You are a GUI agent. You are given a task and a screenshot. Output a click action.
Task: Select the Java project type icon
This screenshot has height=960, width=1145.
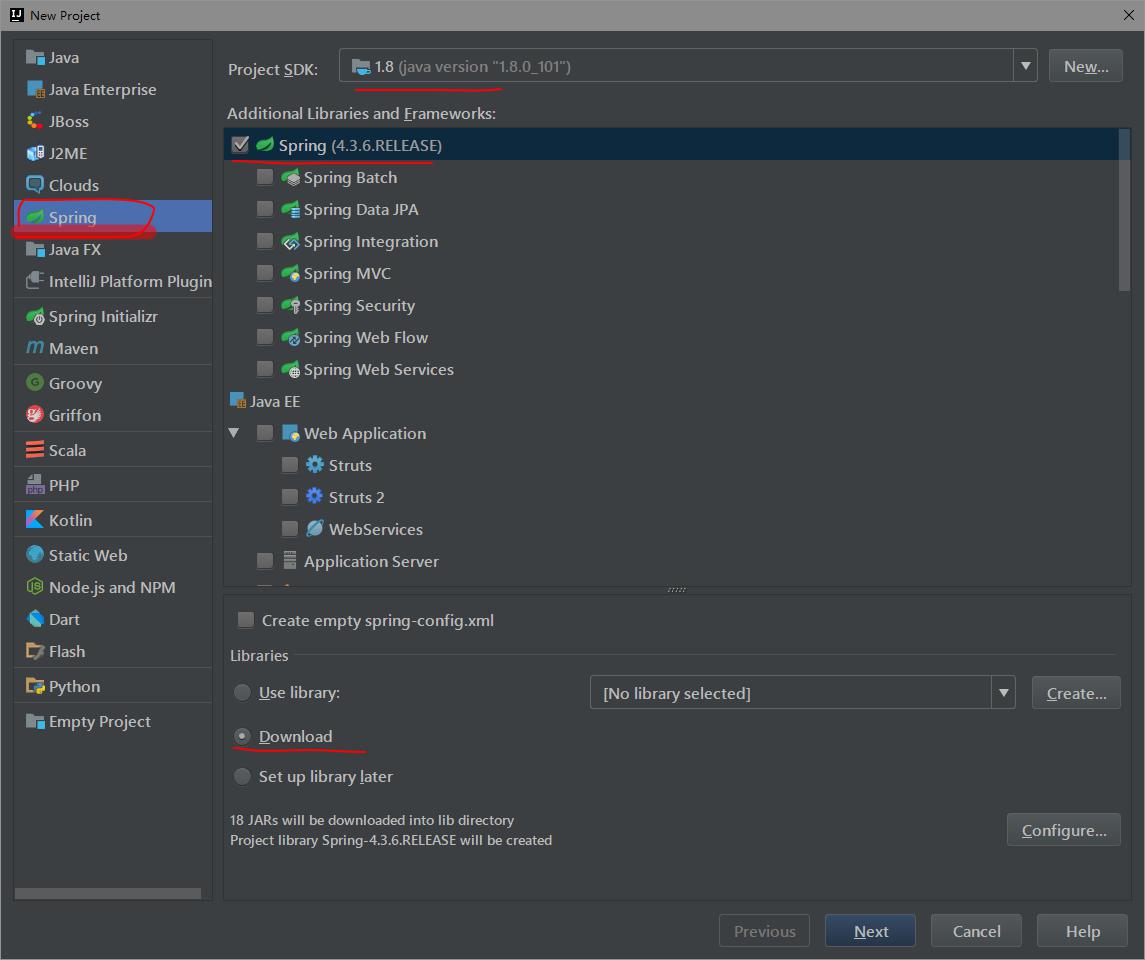point(35,57)
